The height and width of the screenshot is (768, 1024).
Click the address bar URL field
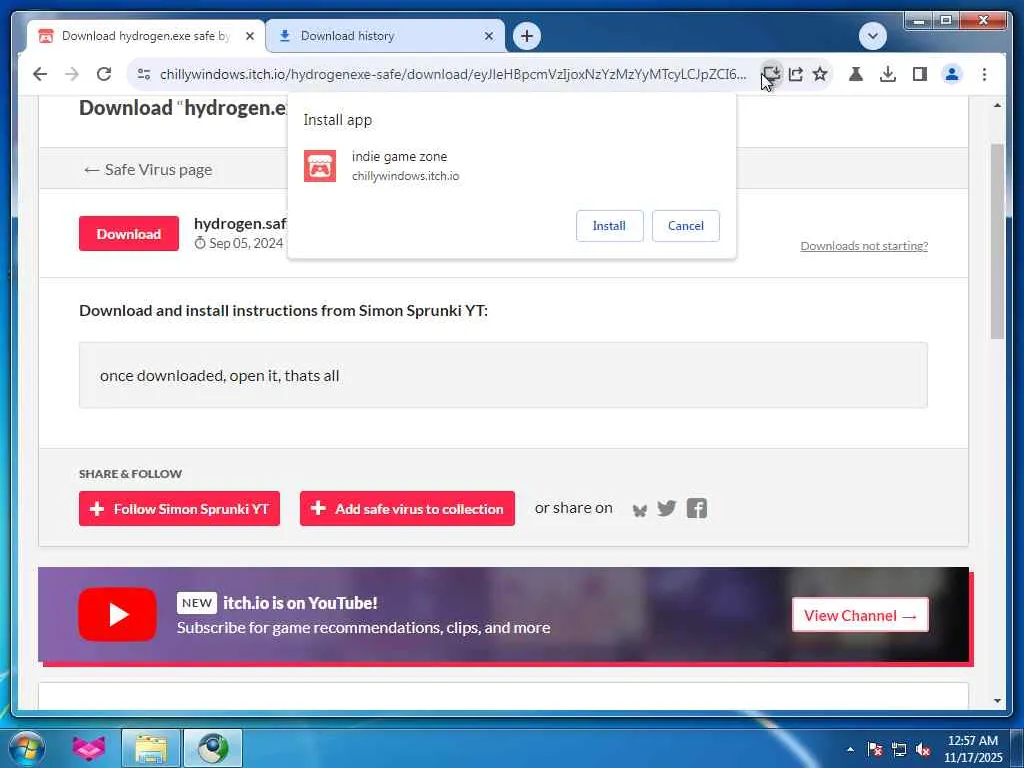point(453,74)
